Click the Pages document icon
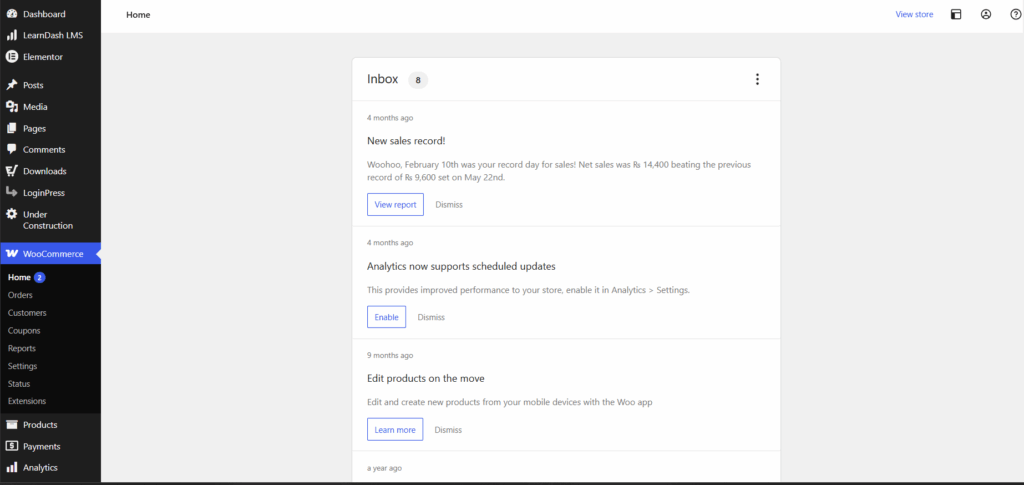1024x485 pixels. (x=11, y=129)
